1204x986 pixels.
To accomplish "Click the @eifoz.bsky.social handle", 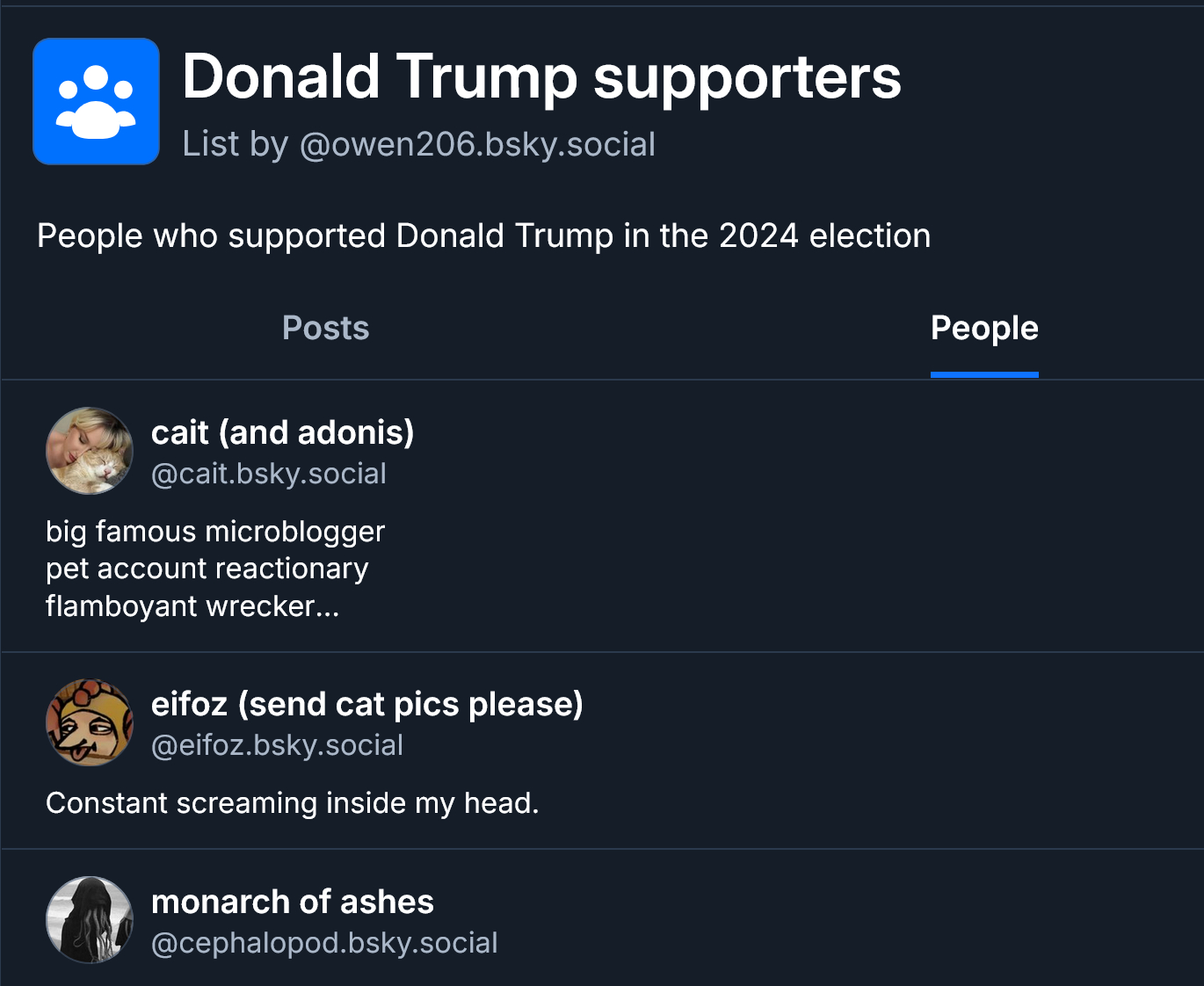I will 277,745.
